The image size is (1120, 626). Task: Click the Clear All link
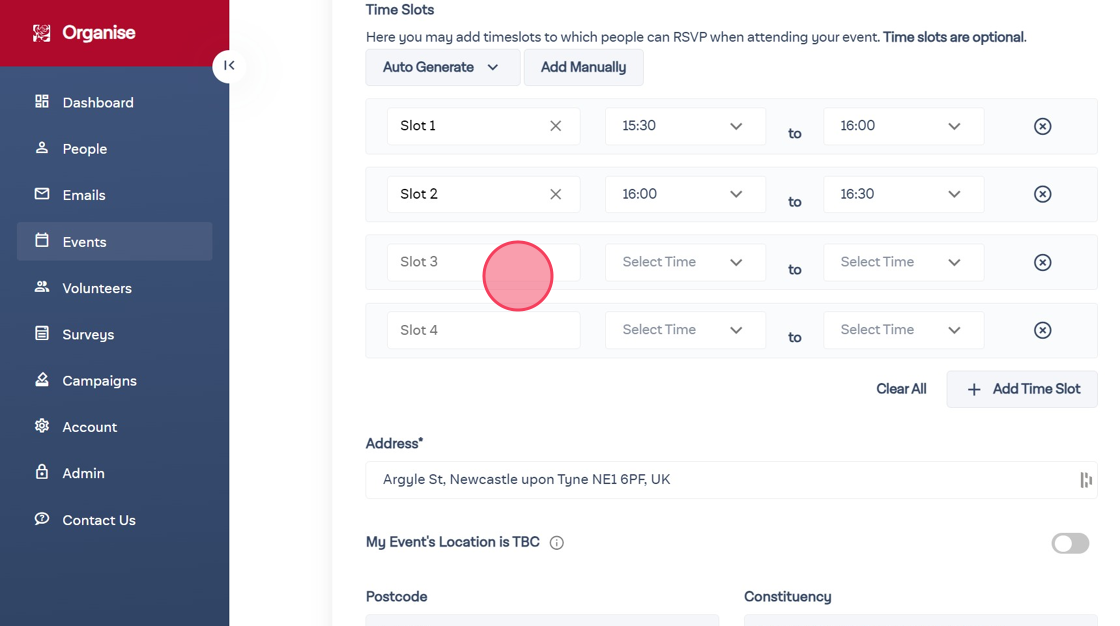901,389
